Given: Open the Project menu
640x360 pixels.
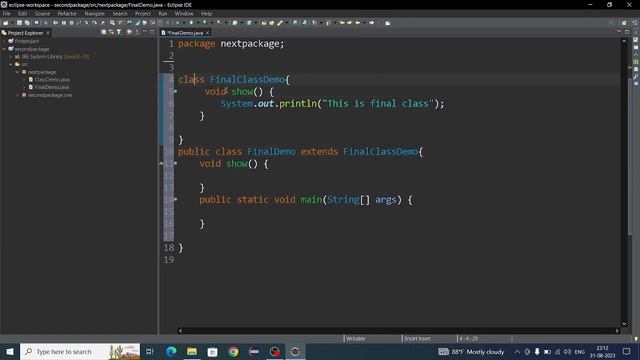Looking at the screenshot, I should (143, 13).
